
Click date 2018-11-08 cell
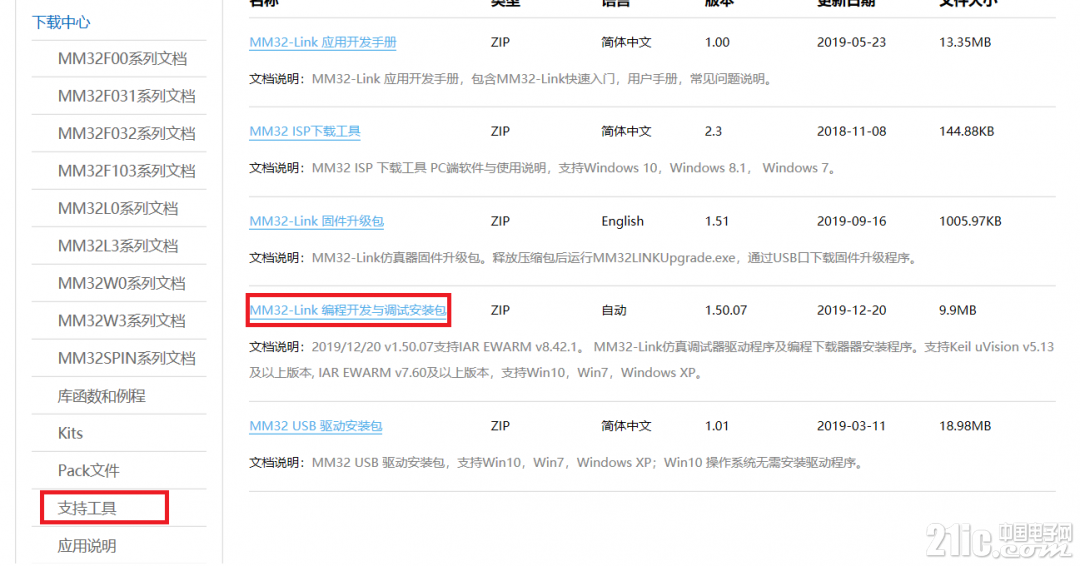click(x=851, y=131)
